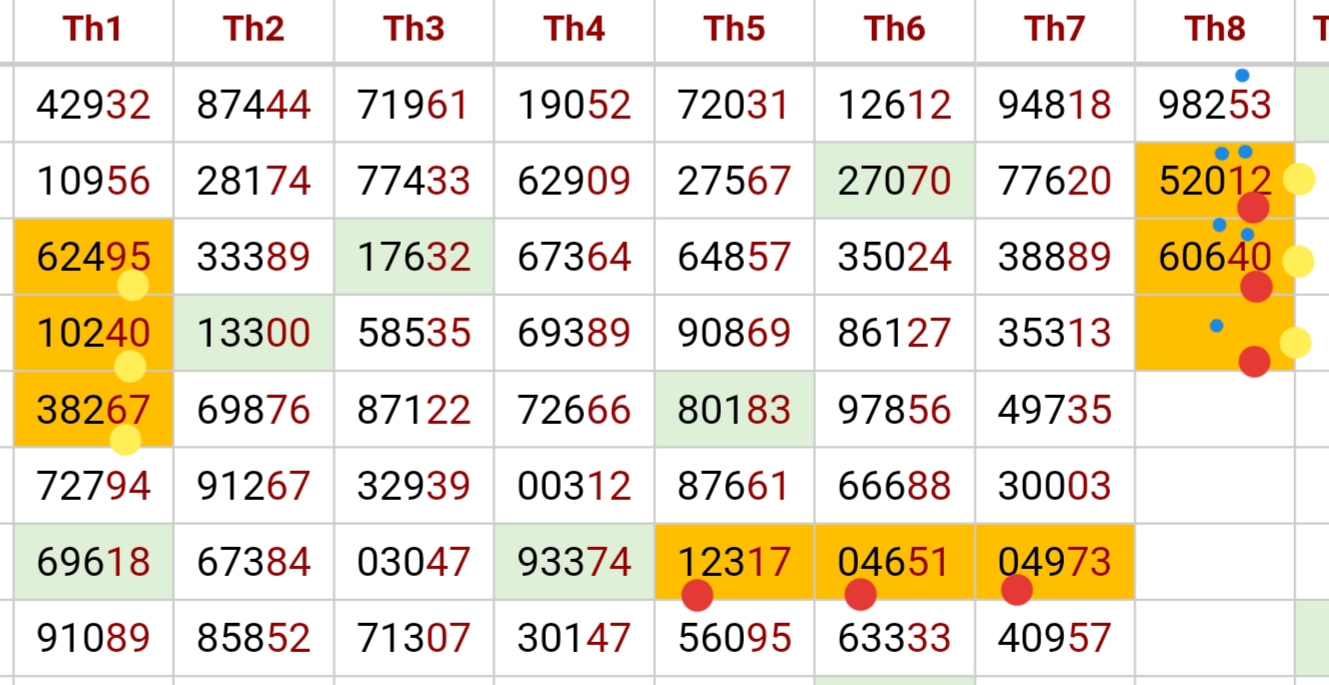The image size is (1329, 685).
Task: Select green cell 80183
Action: [x=734, y=409]
